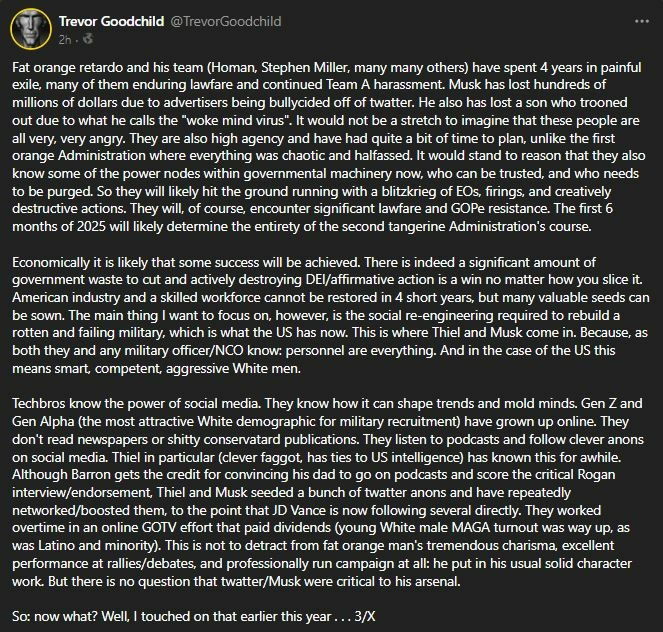Viewport: 663px width, 632px height.
Task: Click the paragraph starting with "Economically it is likely"
Action: tap(331, 315)
